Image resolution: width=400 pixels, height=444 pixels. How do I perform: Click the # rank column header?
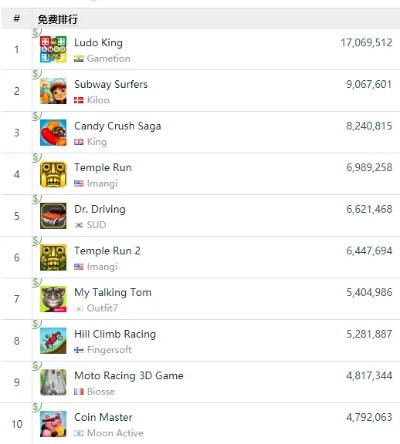[16, 18]
